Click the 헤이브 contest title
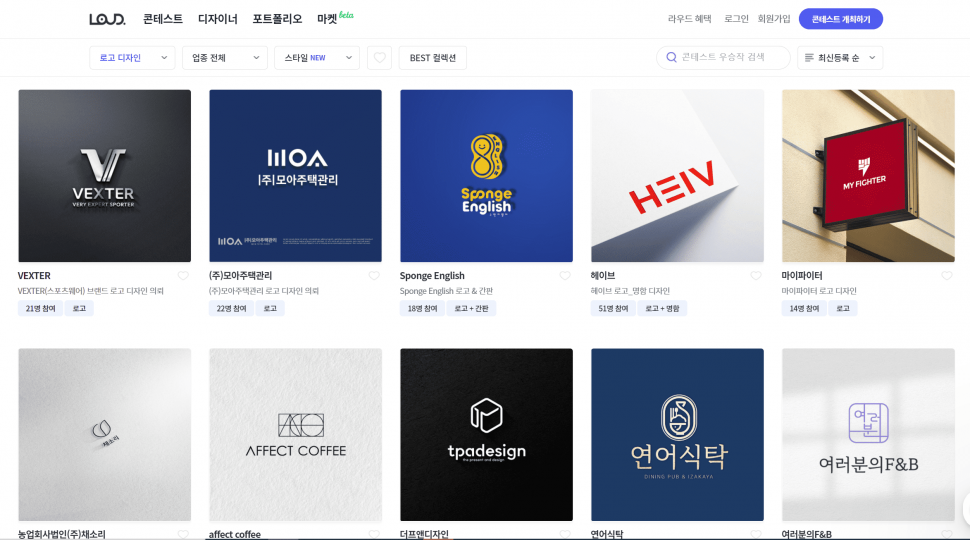 coord(603,276)
